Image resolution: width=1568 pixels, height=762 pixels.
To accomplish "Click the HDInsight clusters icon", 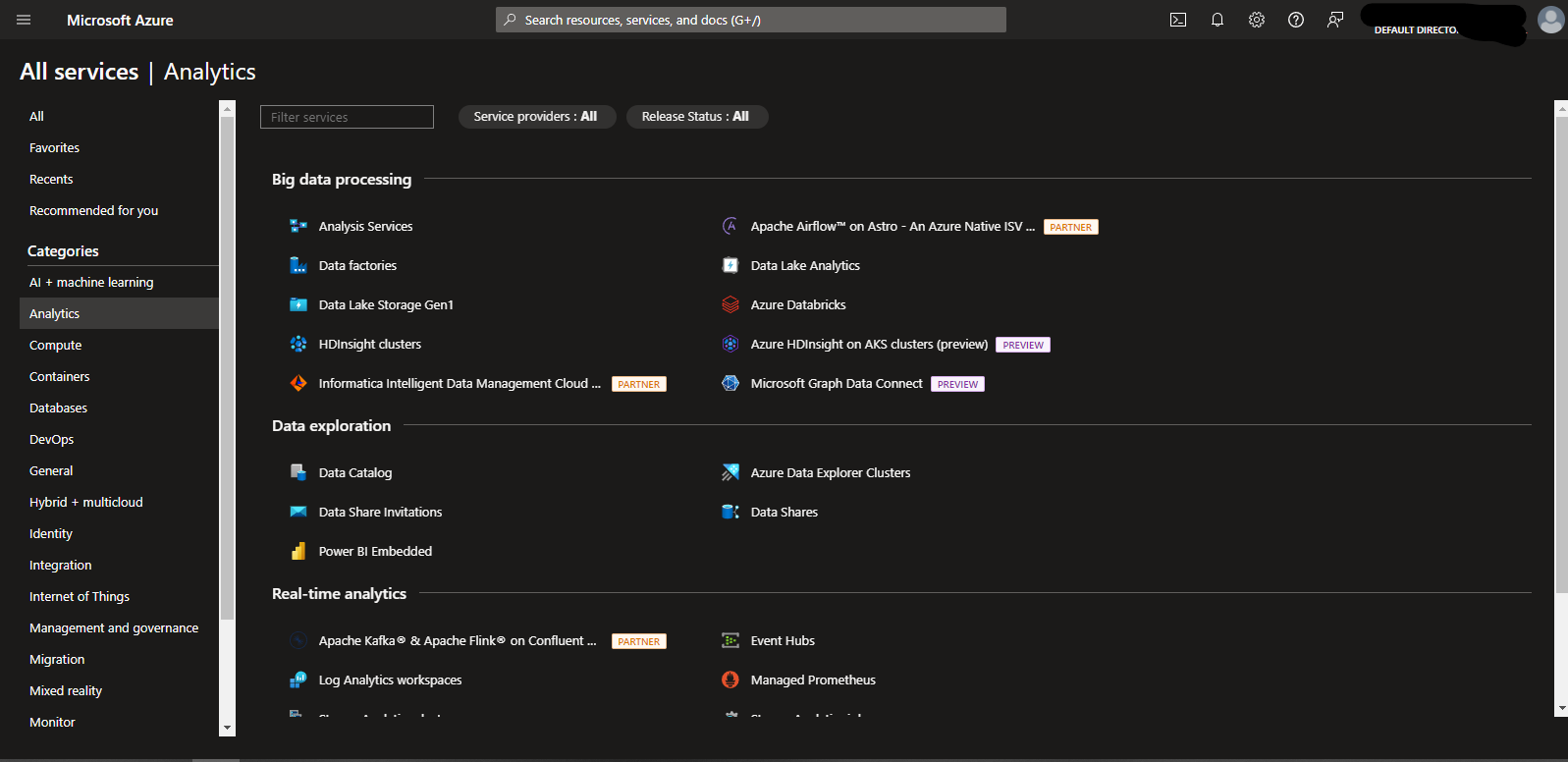I will coord(298,344).
